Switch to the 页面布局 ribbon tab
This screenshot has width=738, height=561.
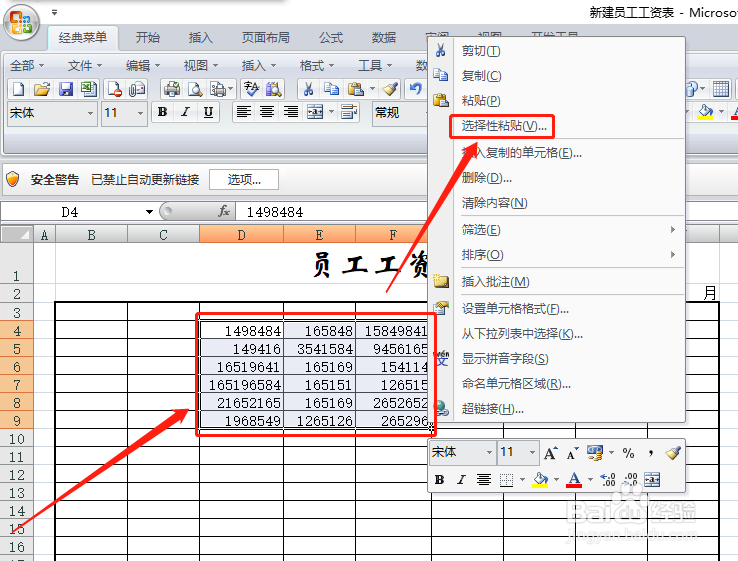[x=265, y=38]
